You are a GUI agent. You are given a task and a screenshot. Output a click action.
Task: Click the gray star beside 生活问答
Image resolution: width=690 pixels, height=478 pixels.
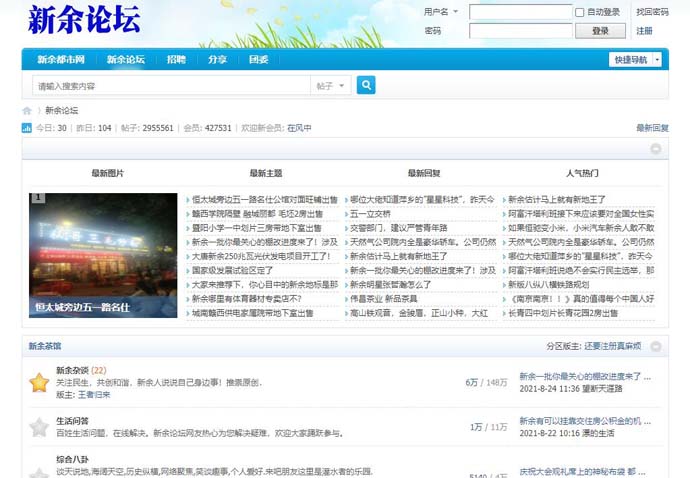(38, 427)
